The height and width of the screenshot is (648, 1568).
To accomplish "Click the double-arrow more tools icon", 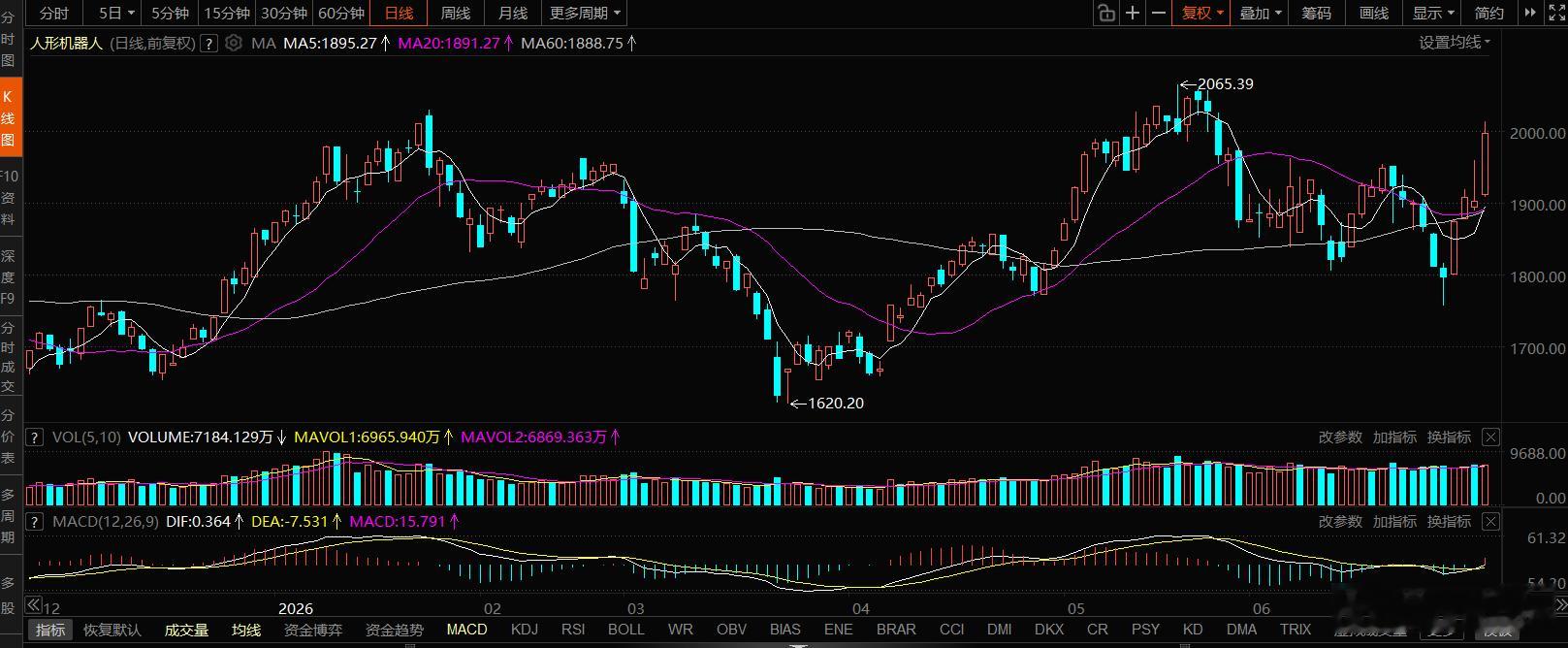I will (x=1530, y=13).
